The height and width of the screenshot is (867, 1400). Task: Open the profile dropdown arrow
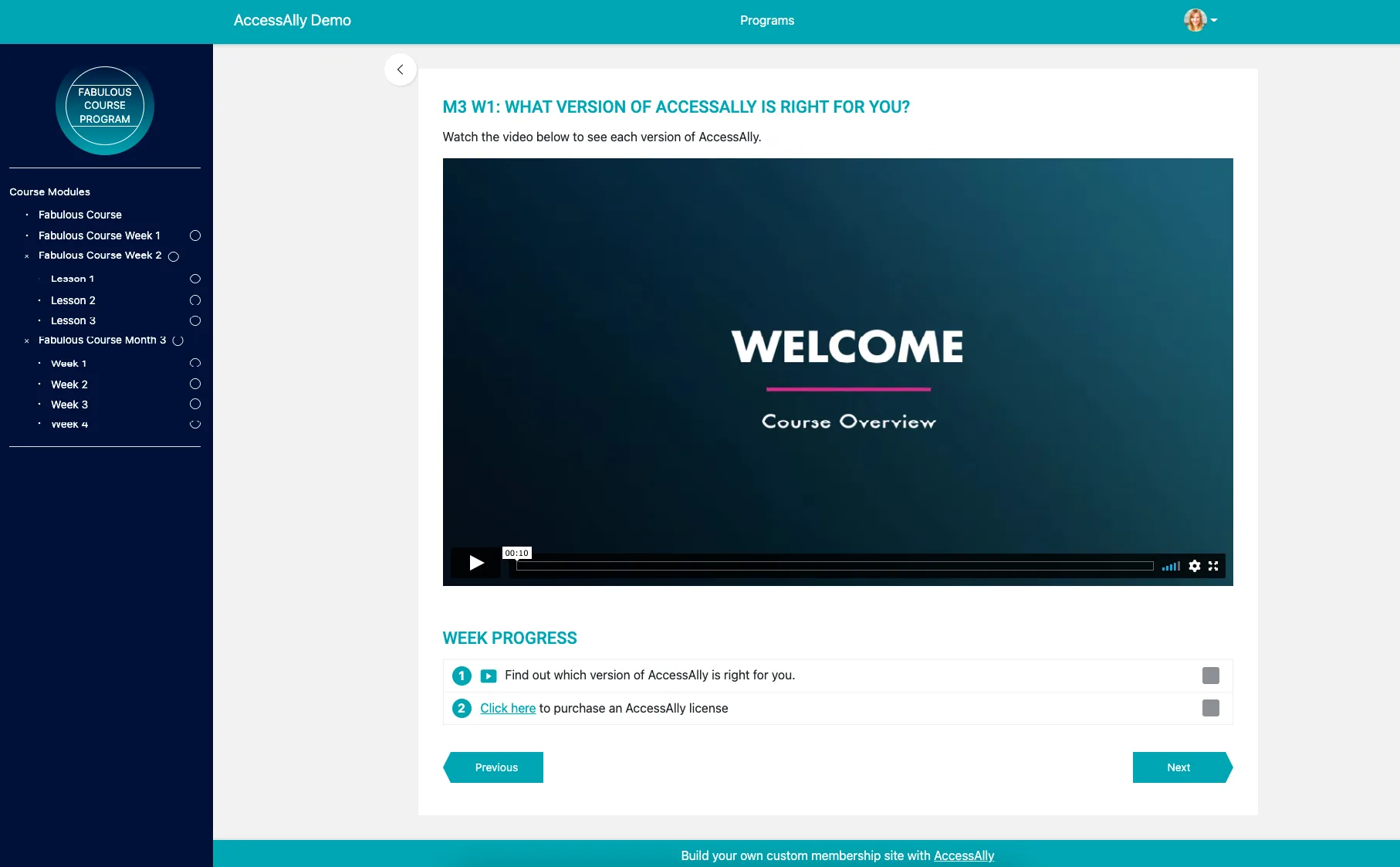pyautogui.click(x=1214, y=21)
